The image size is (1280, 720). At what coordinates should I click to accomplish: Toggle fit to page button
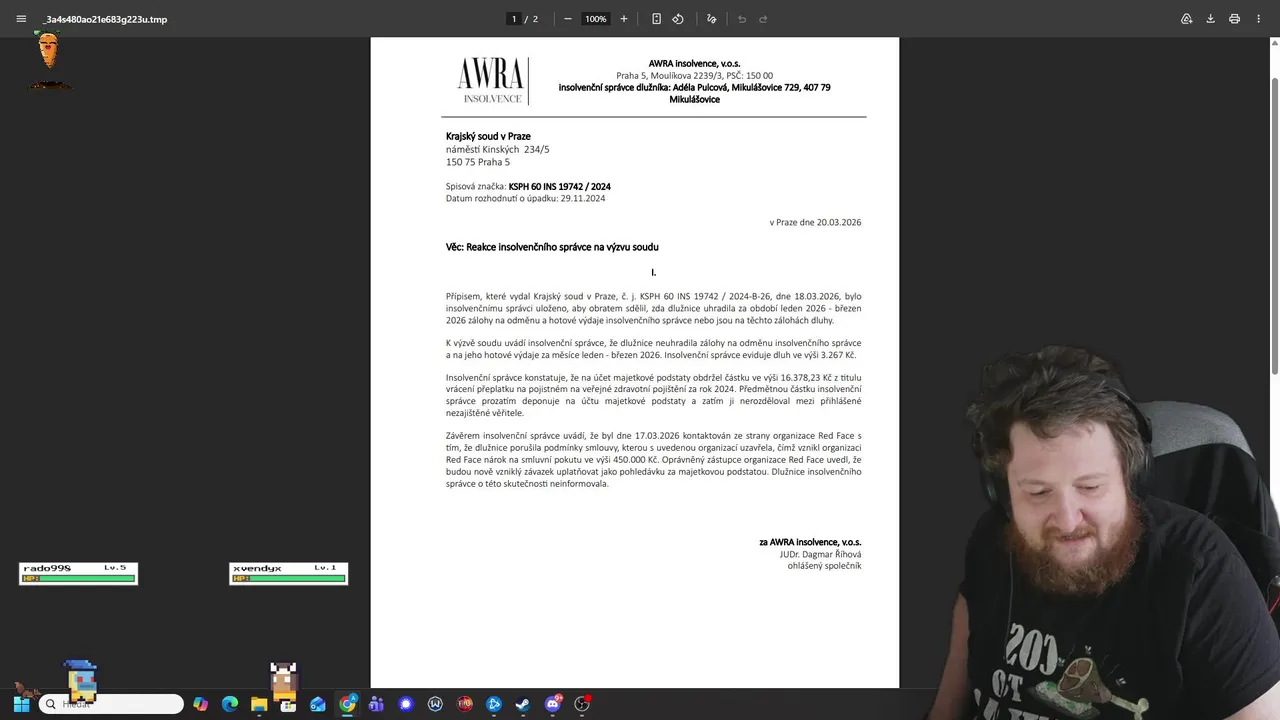656,19
